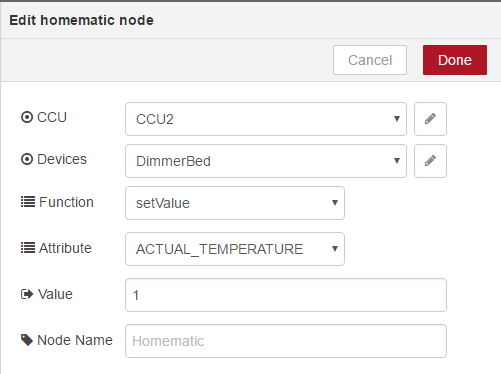Focus the Value input field
The image size is (501, 374).
[x=286, y=295]
